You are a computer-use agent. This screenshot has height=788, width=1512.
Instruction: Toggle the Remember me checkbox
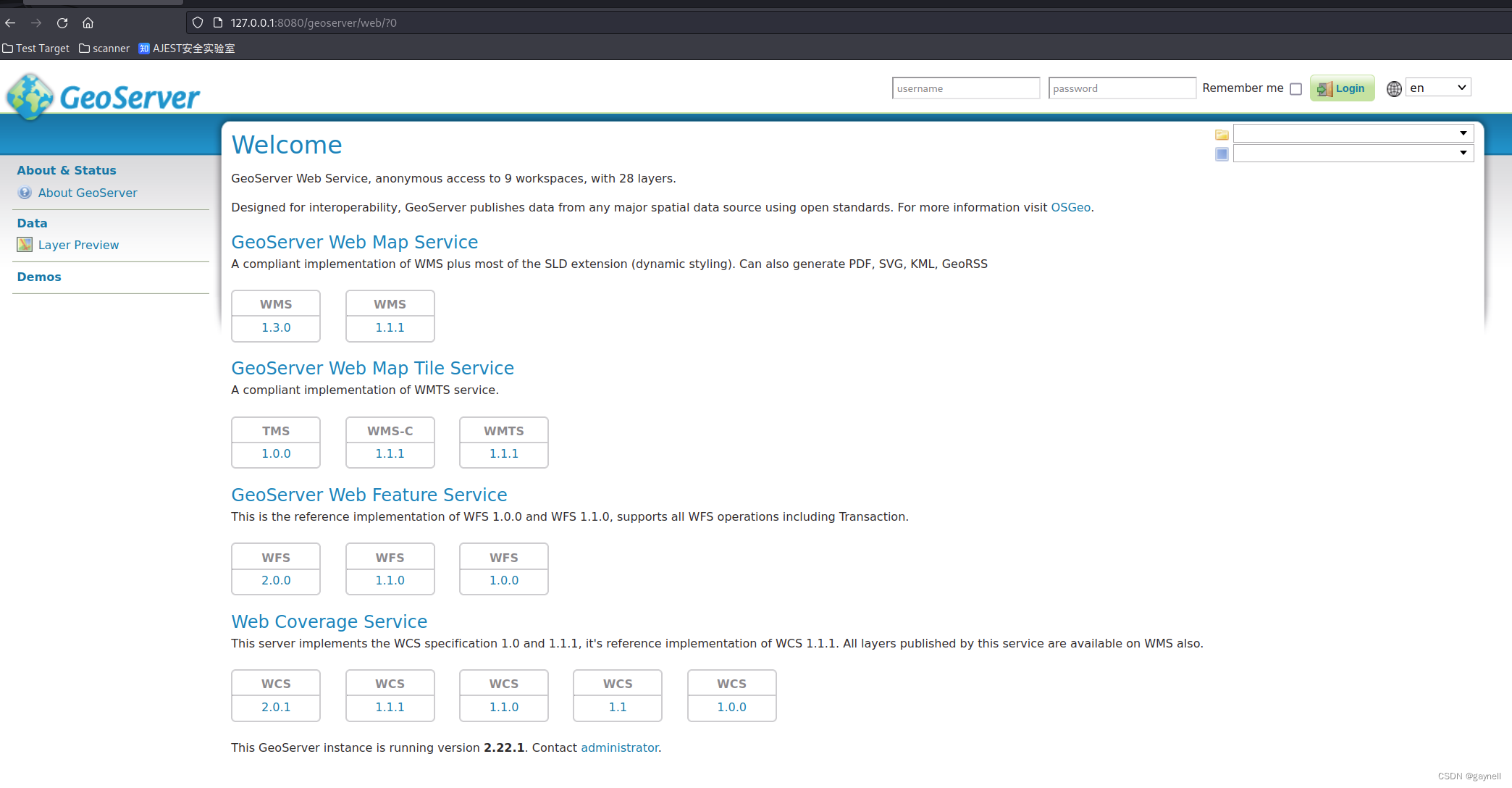(1295, 89)
